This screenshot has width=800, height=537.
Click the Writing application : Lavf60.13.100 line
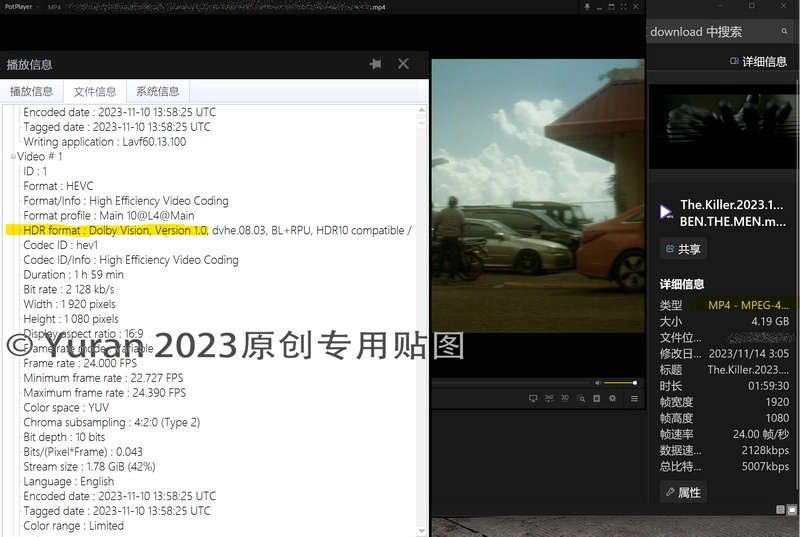105,142
